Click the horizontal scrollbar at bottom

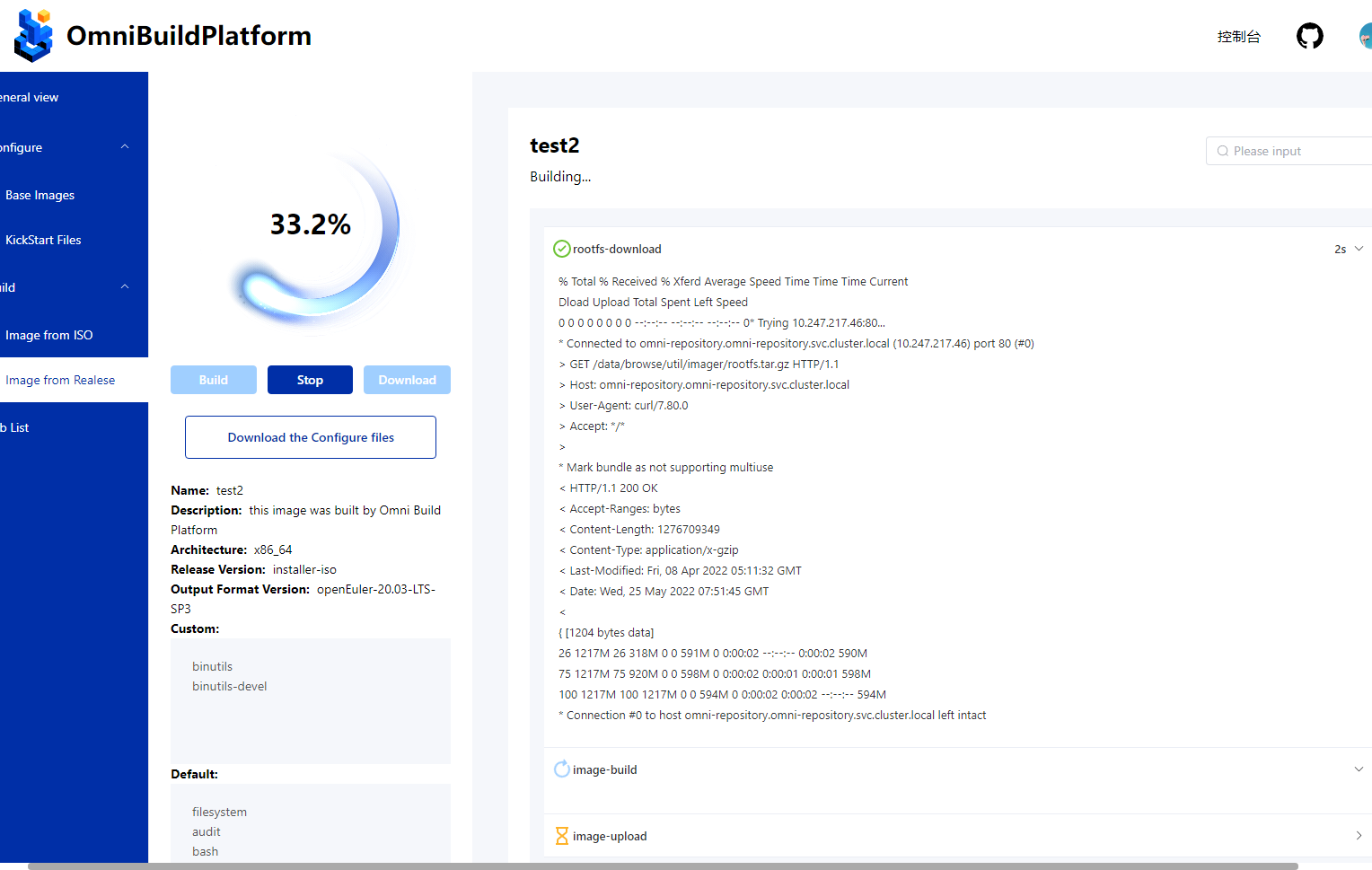click(x=663, y=866)
